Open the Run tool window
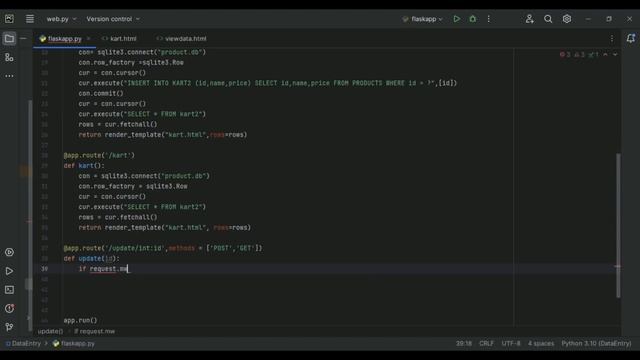This screenshot has width=640, height=360. (x=9, y=271)
